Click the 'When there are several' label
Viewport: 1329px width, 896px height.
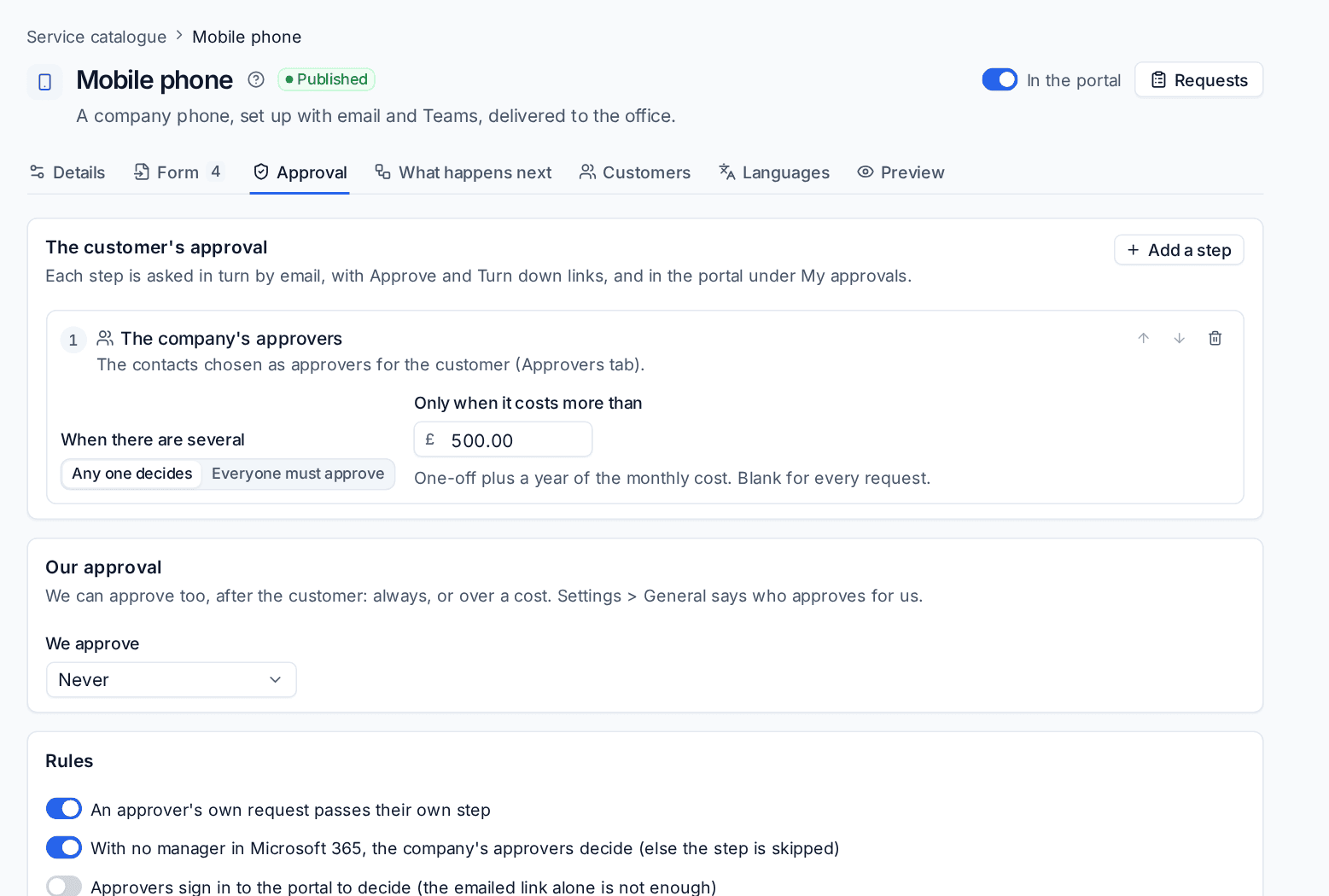[x=153, y=439]
